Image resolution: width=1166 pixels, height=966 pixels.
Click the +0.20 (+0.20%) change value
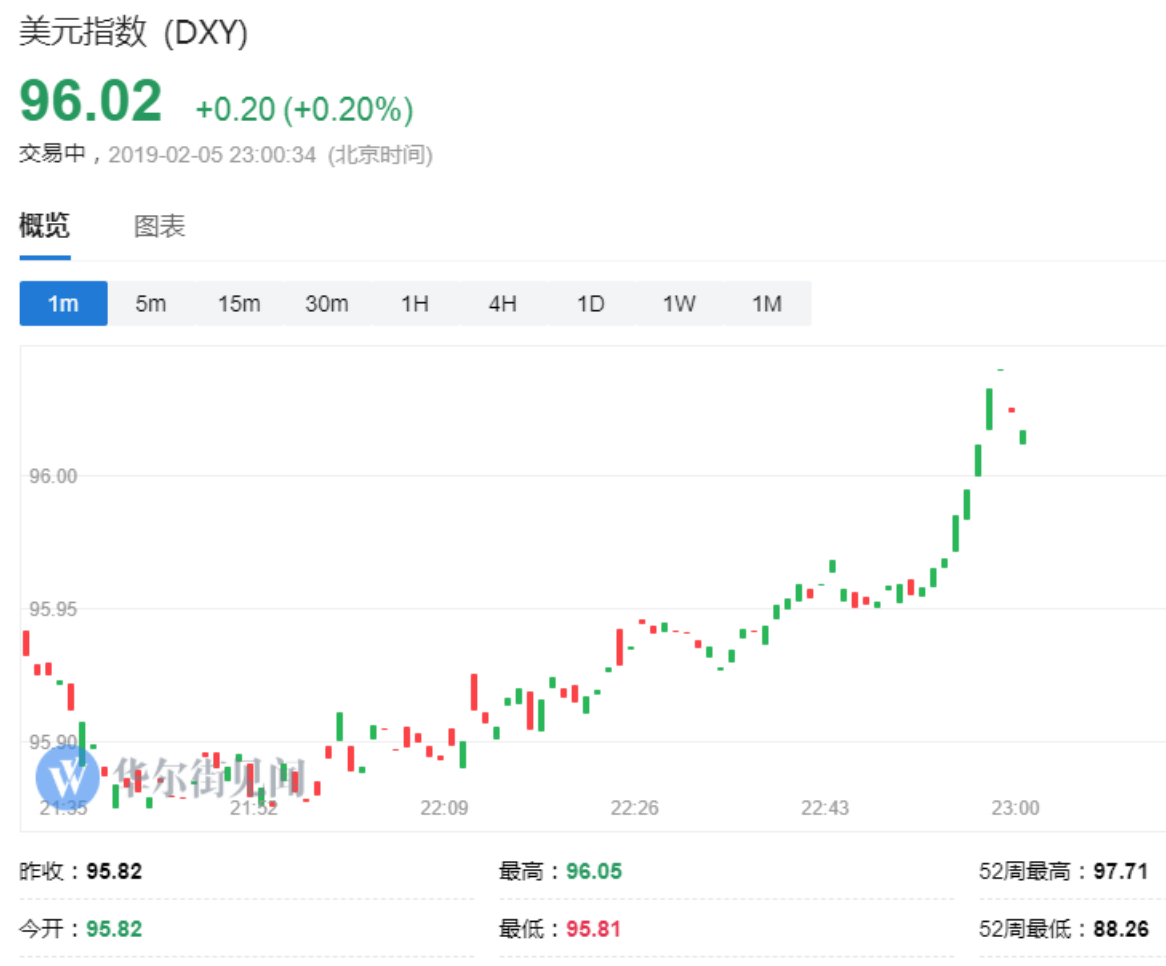[304, 109]
